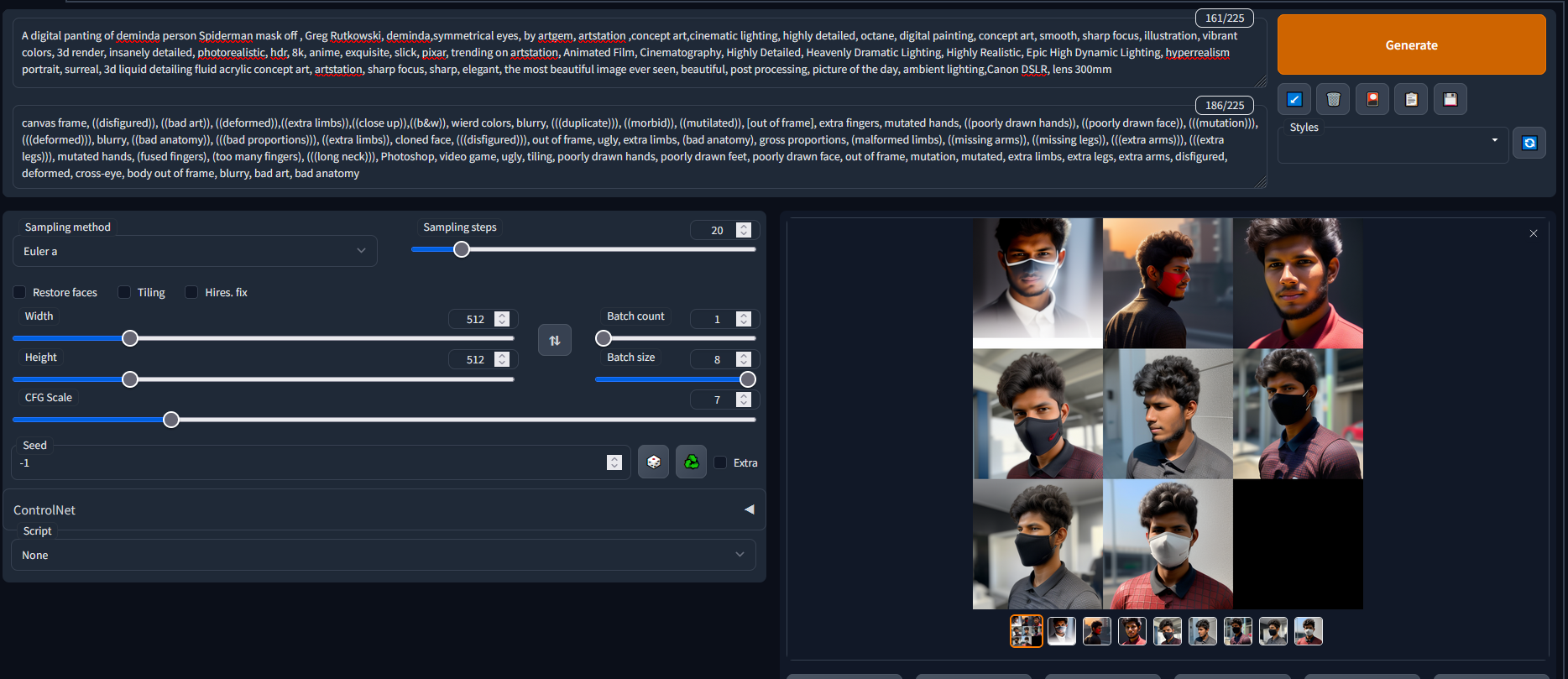The width and height of the screenshot is (1568, 679).
Task: Select the third thumbnail in the gallery strip
Action: [1097, 631]
